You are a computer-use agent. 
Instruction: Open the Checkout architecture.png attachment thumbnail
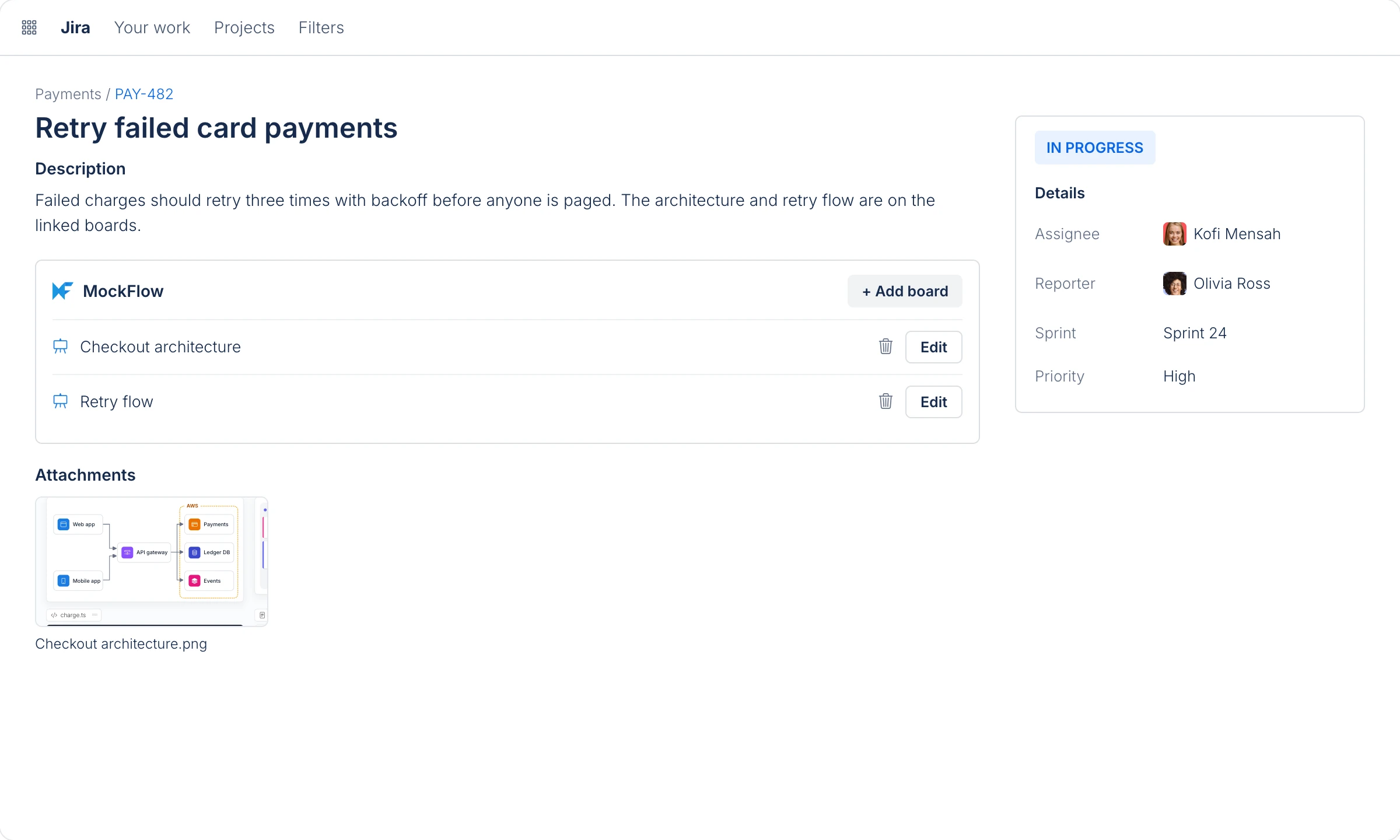click(152, 562)
